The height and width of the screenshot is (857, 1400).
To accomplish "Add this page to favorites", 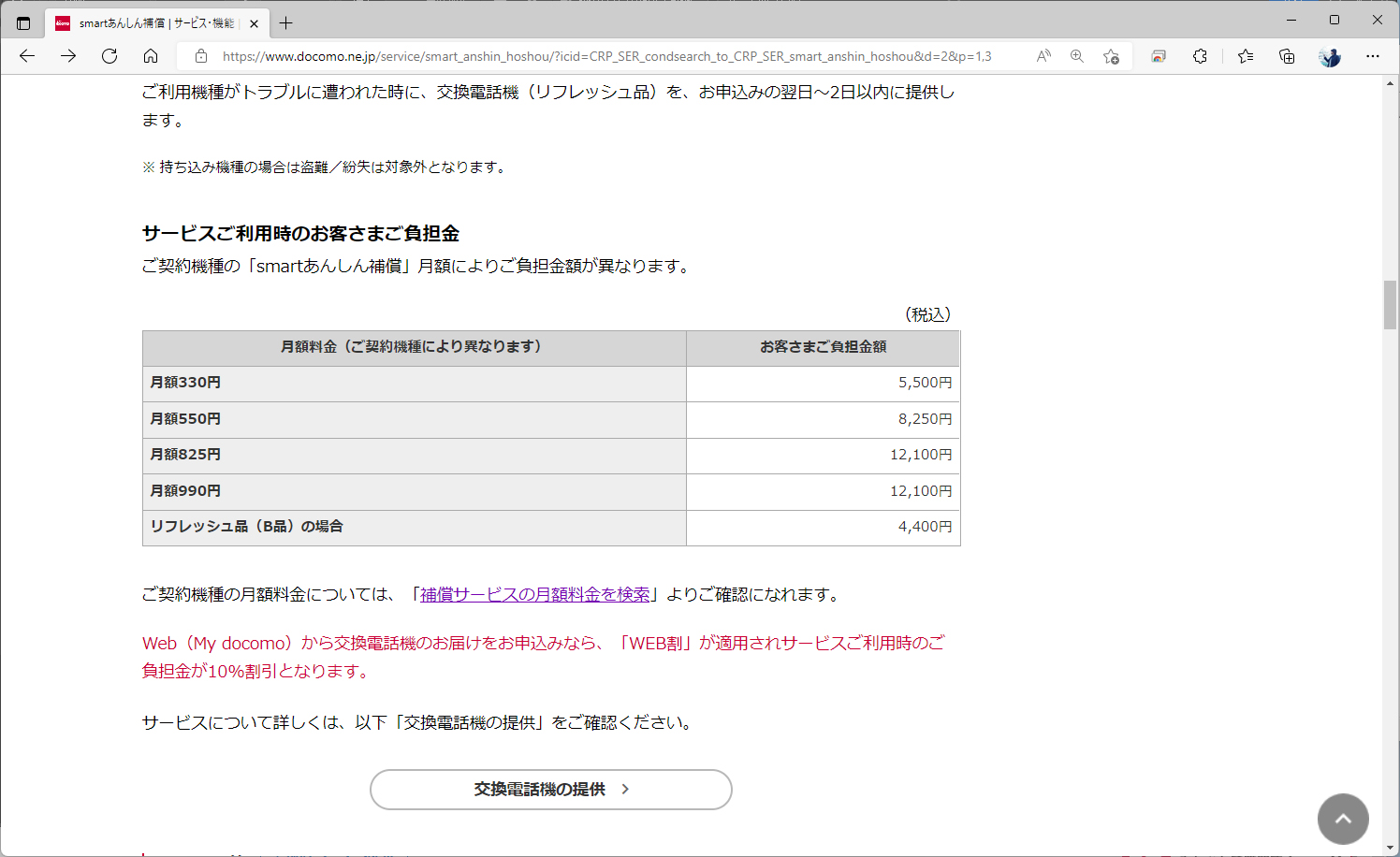I will (1110, 56).
